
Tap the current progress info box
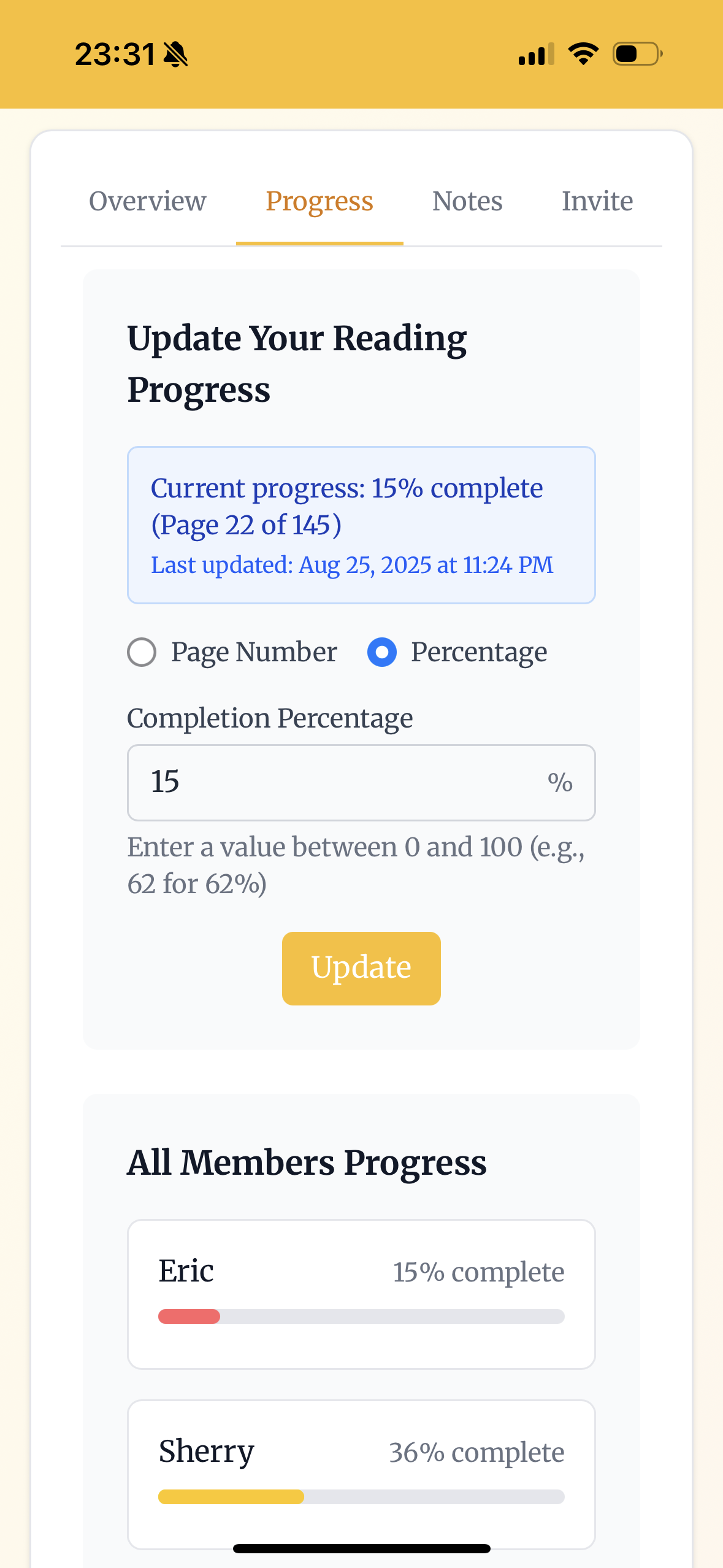point(361,525)
